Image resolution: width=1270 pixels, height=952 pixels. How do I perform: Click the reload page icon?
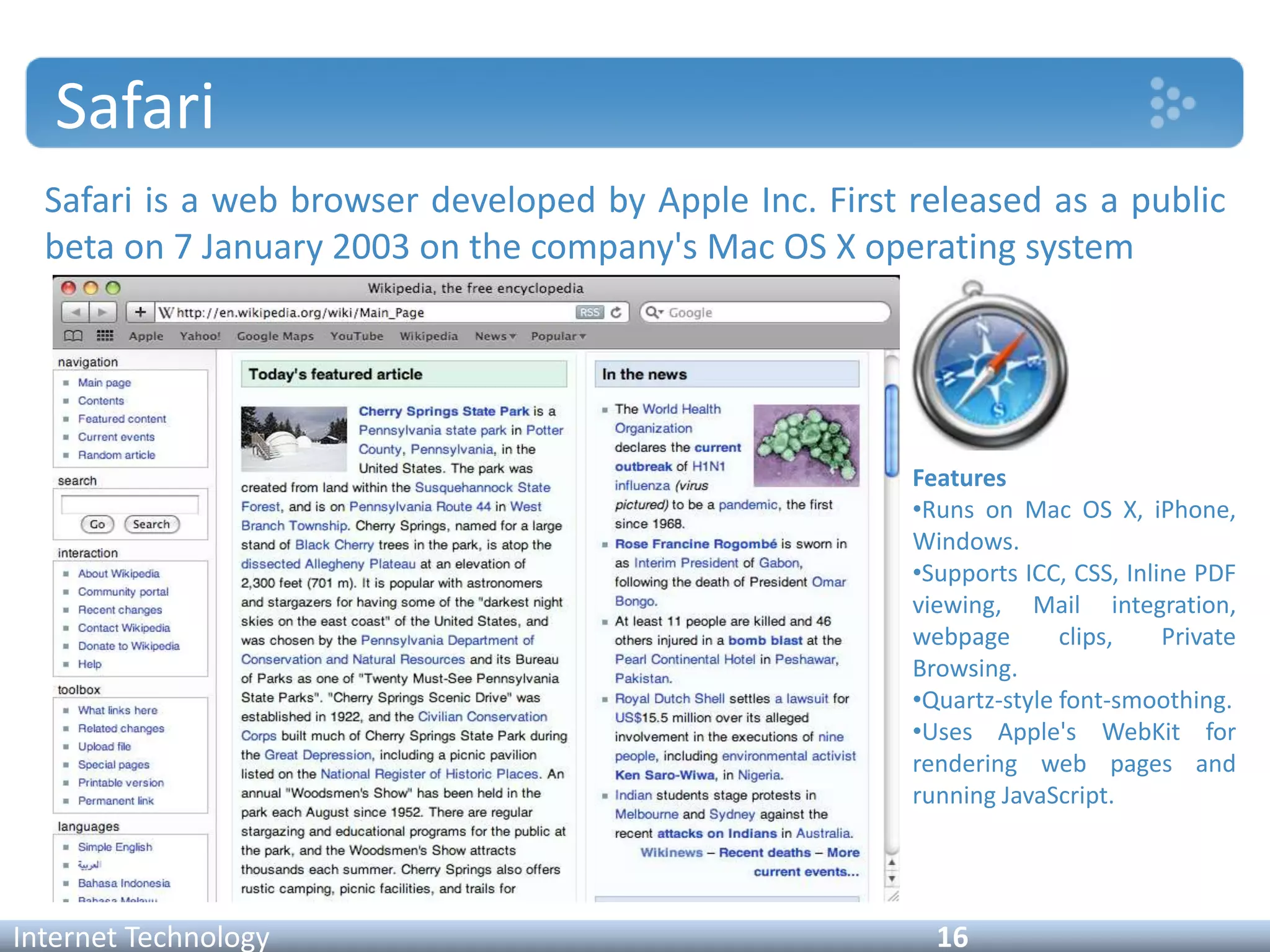[616, 312]
